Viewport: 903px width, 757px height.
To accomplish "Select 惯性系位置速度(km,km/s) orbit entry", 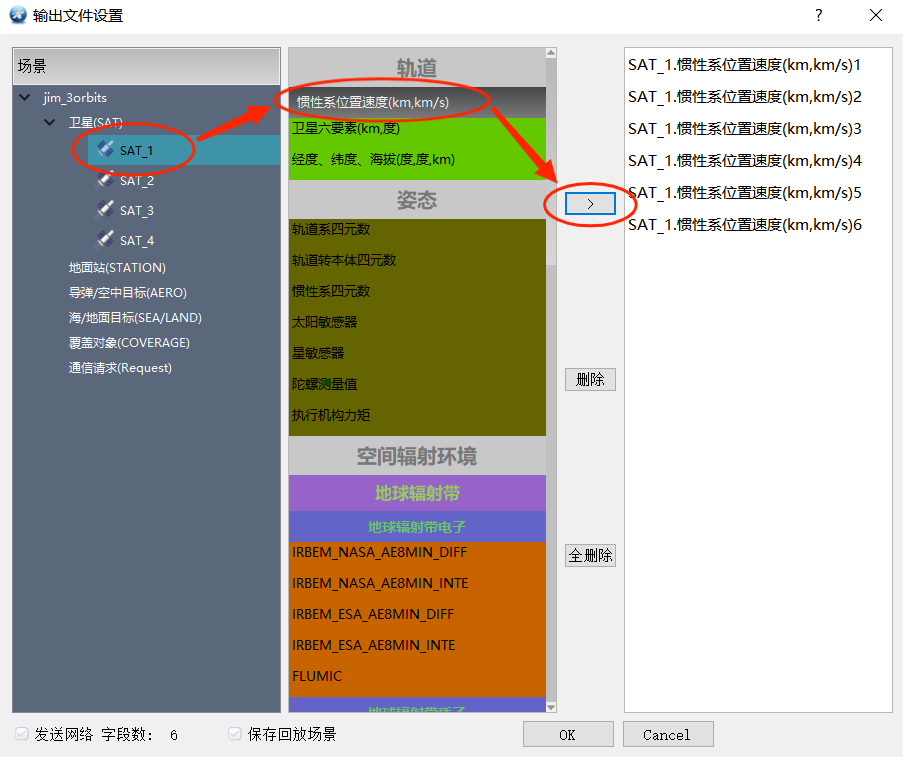I will click(x=417, y=102).
